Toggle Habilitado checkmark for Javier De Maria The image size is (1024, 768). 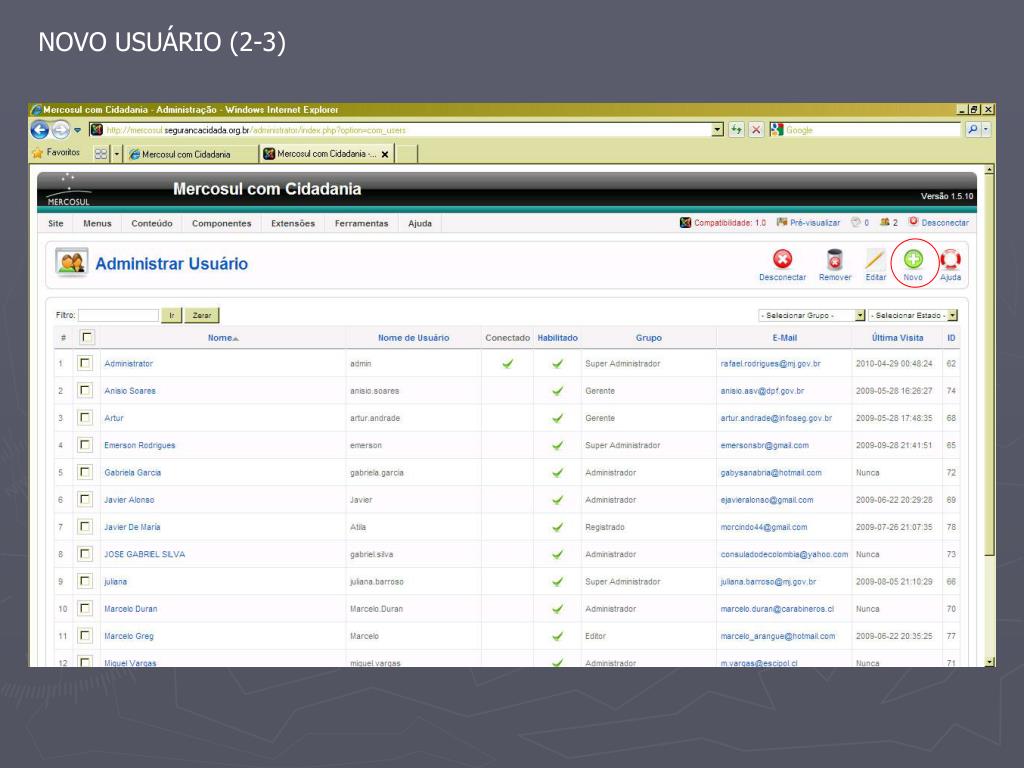[557, 527]
